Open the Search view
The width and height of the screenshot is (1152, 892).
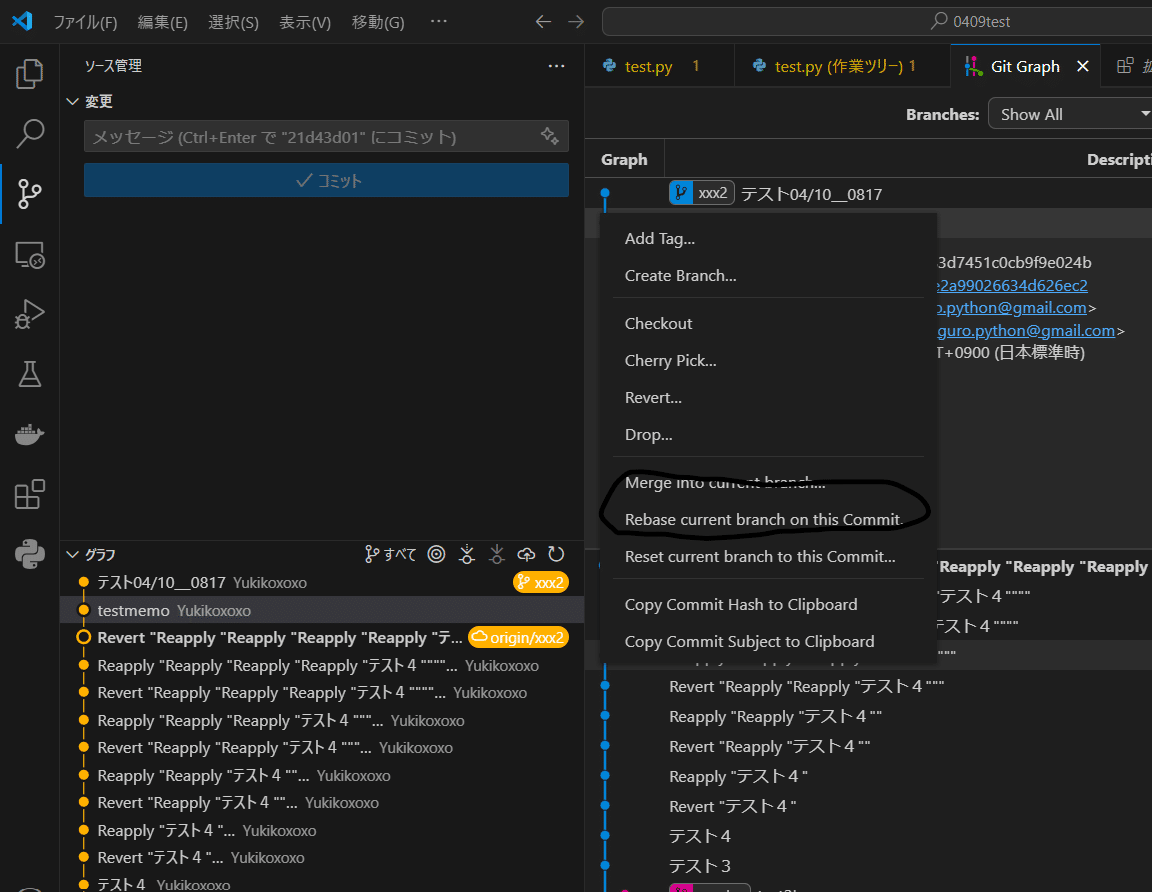[x=29, y=133]
